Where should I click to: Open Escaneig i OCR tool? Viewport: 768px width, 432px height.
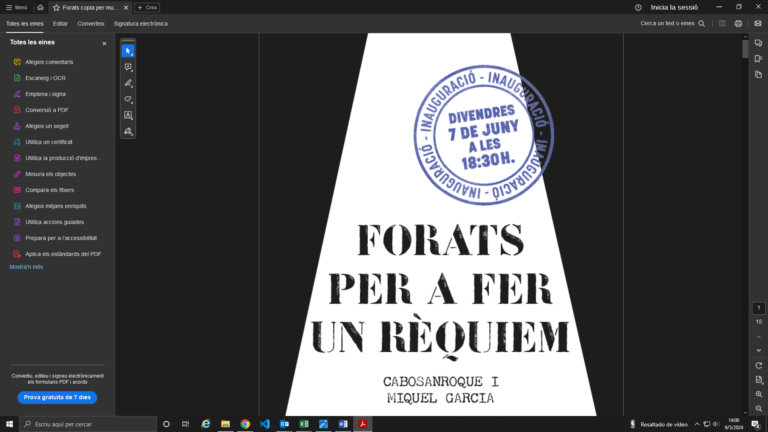pos(45,78)
